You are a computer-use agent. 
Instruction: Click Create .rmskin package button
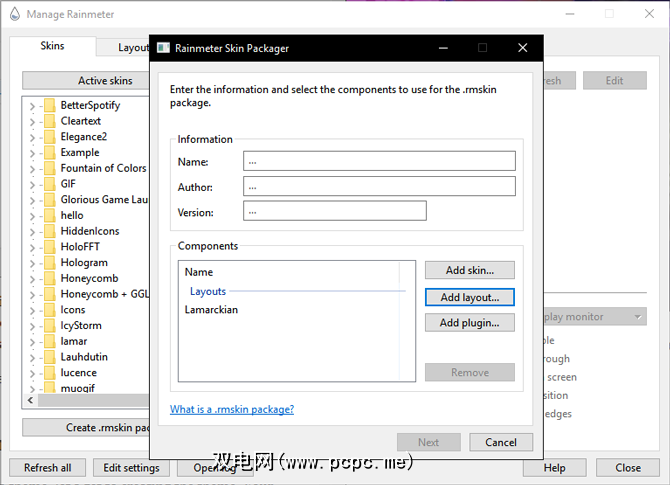pos(86,427)
